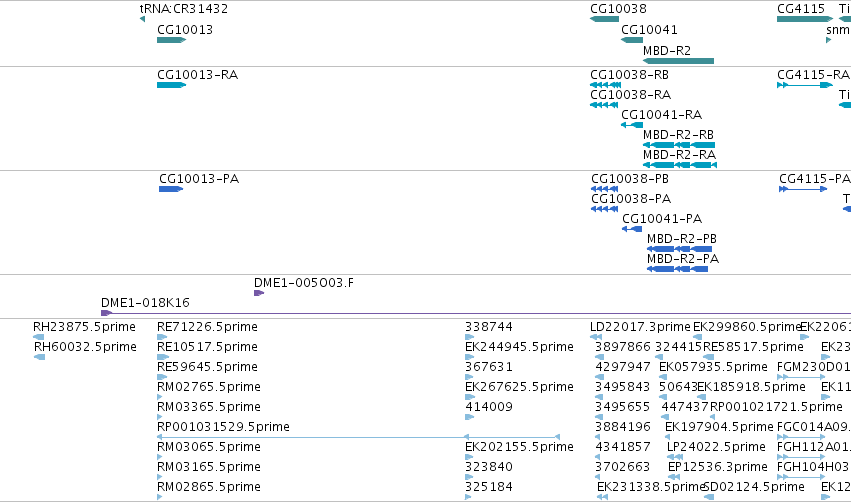The height and width of the screenshot is (502, 851).
Task: Select the CG10041-PA protein feature
Action: pyautogui.click(x=632, y=229)
